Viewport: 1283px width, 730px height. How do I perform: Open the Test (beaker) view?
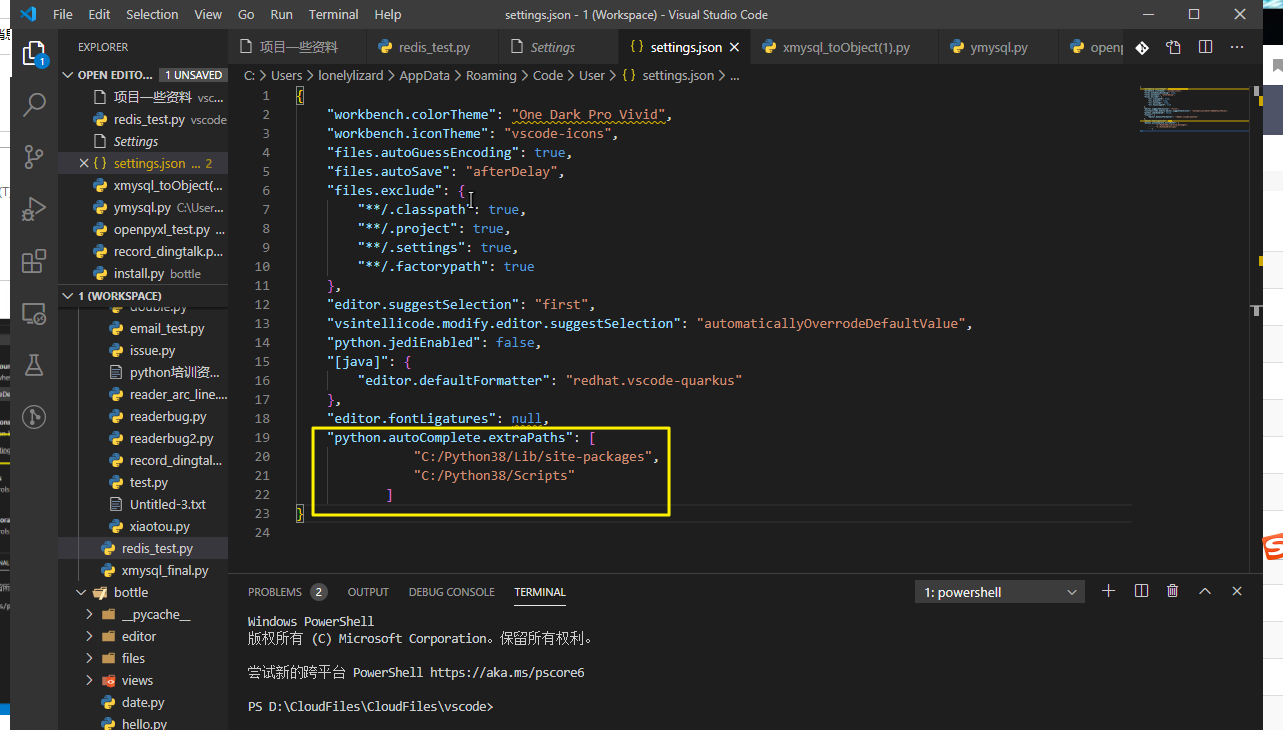click(34, 365)
